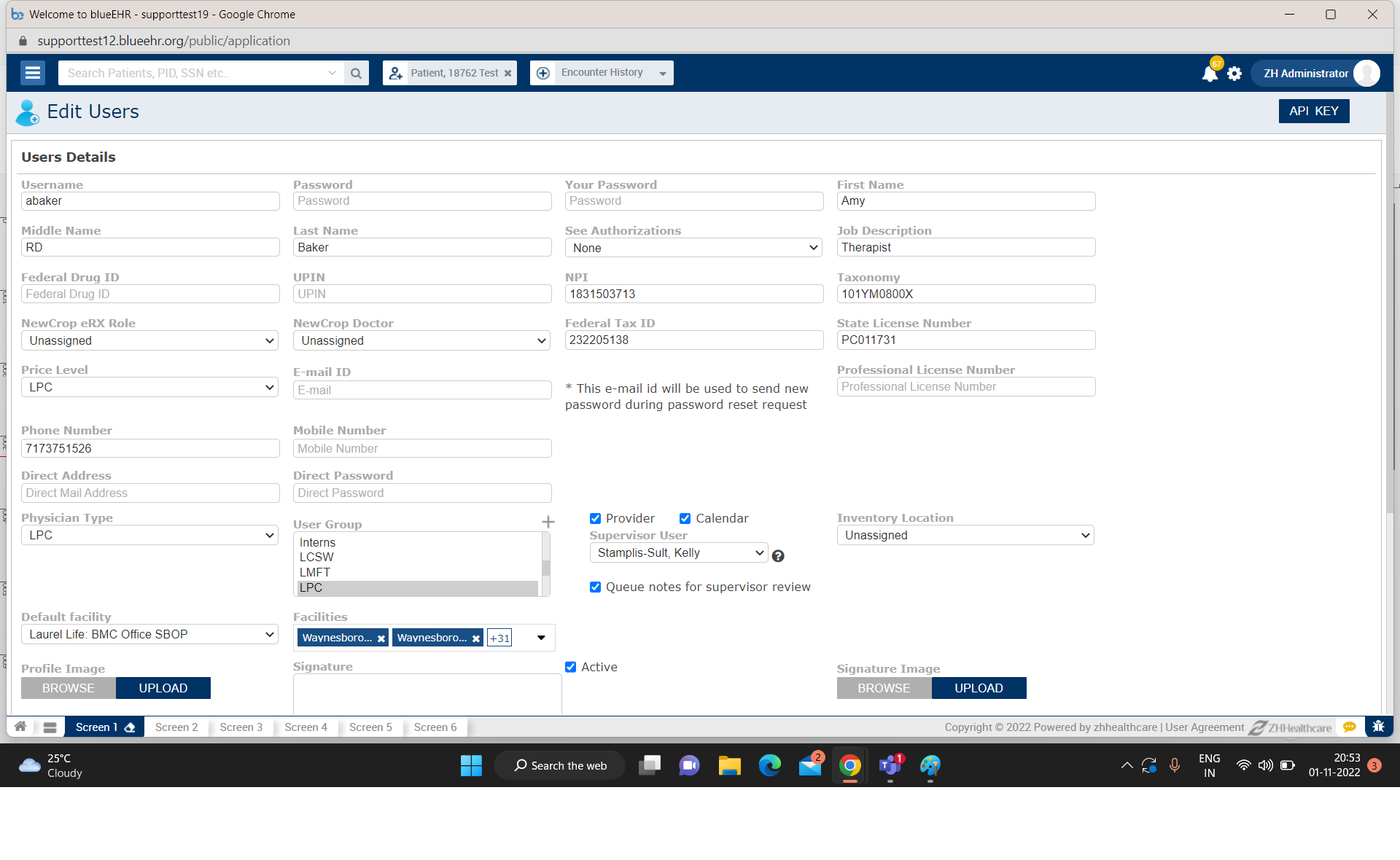1400x860 pixels.
Task: Uncheck Queue notes for supervisor review
Action: [x=595, y=587]
